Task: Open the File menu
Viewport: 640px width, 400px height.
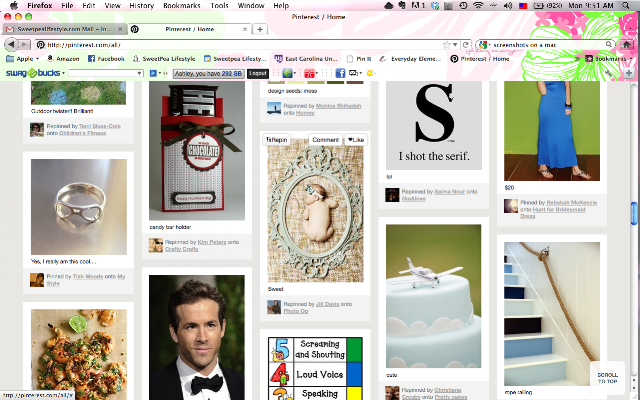Action: pyautogui.click(x=67, y=5)
